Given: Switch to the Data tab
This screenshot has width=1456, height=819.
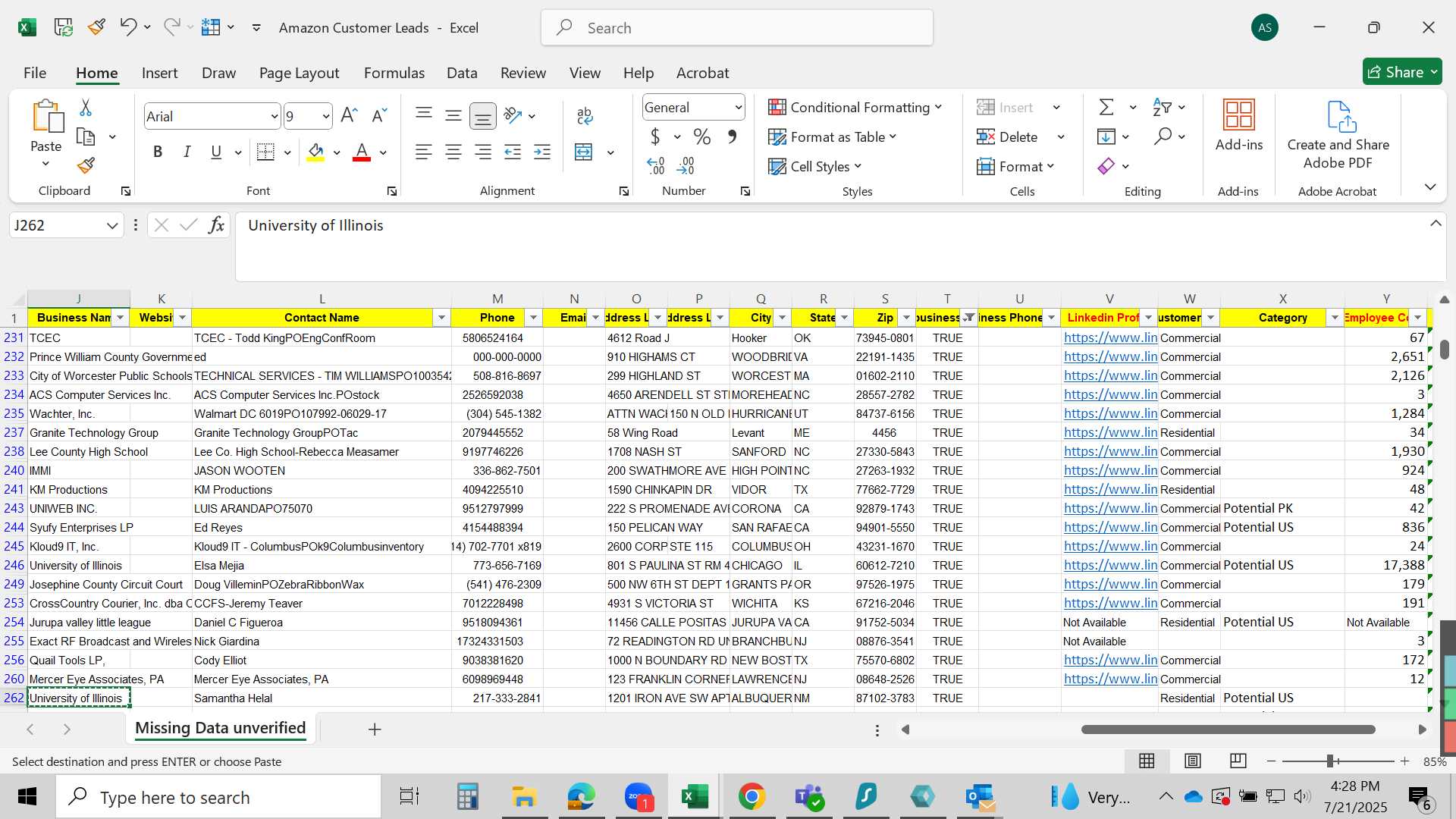Looking at the screenshot, I should tap(462, 73).
